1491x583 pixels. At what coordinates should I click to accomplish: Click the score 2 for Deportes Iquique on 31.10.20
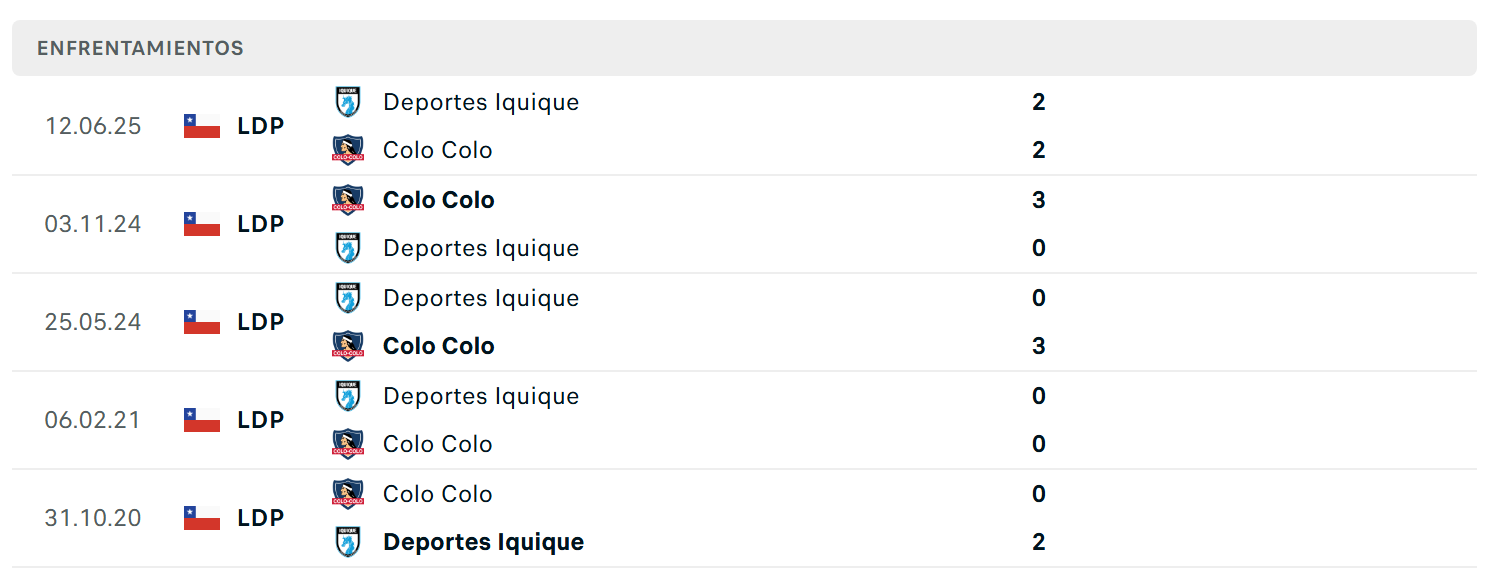[x=1039, y=542]
